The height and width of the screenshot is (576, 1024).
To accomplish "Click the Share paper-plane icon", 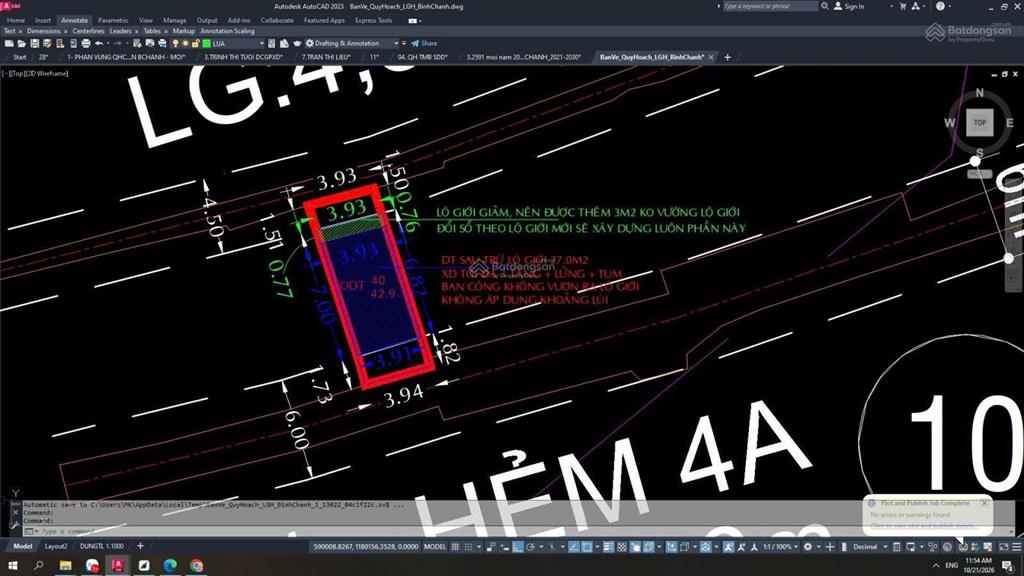I will point(415,44).
